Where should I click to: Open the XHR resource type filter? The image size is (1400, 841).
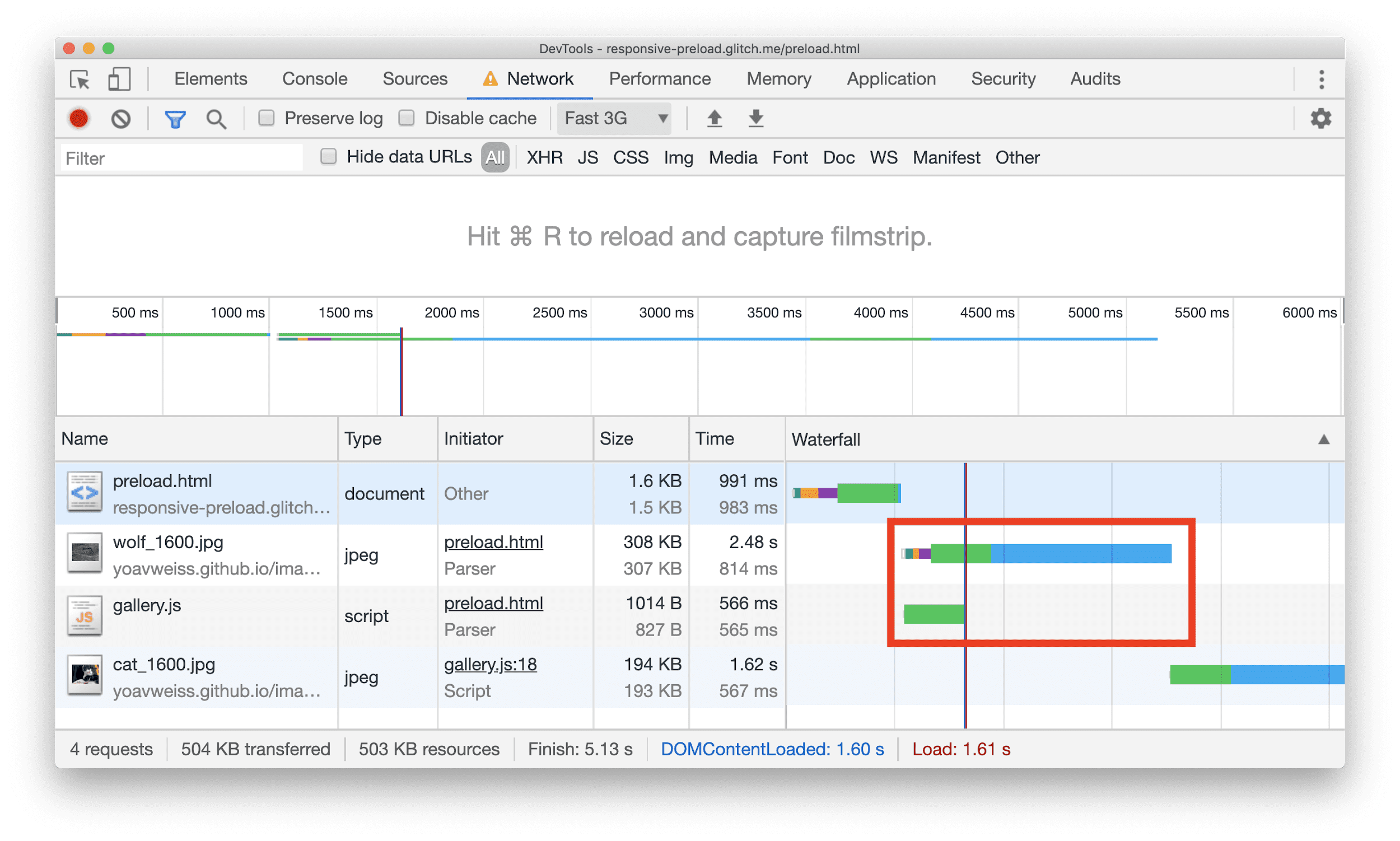(545, 158)
